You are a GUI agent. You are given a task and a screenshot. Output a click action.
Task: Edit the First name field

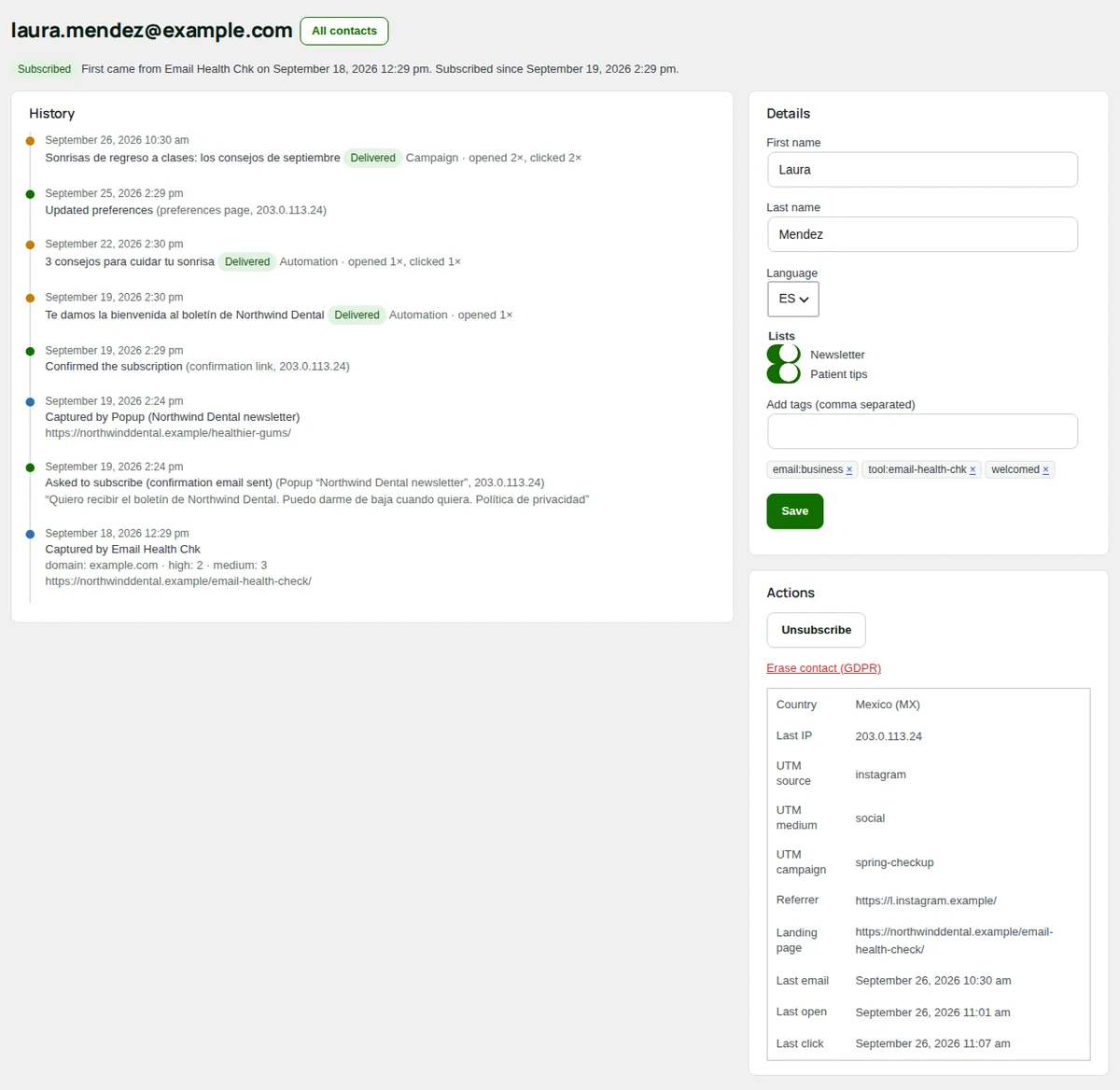[x=922, y=170]
